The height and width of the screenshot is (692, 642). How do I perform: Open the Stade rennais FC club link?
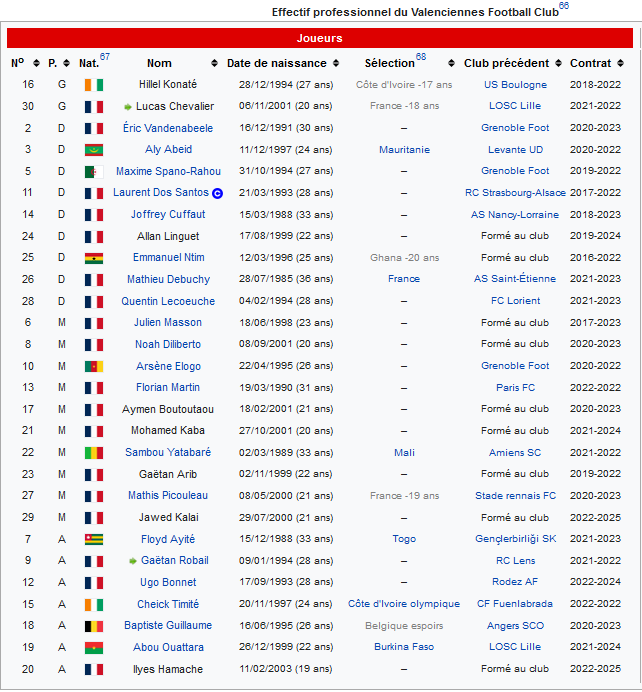pyautogui.click(x=515, y=496)
